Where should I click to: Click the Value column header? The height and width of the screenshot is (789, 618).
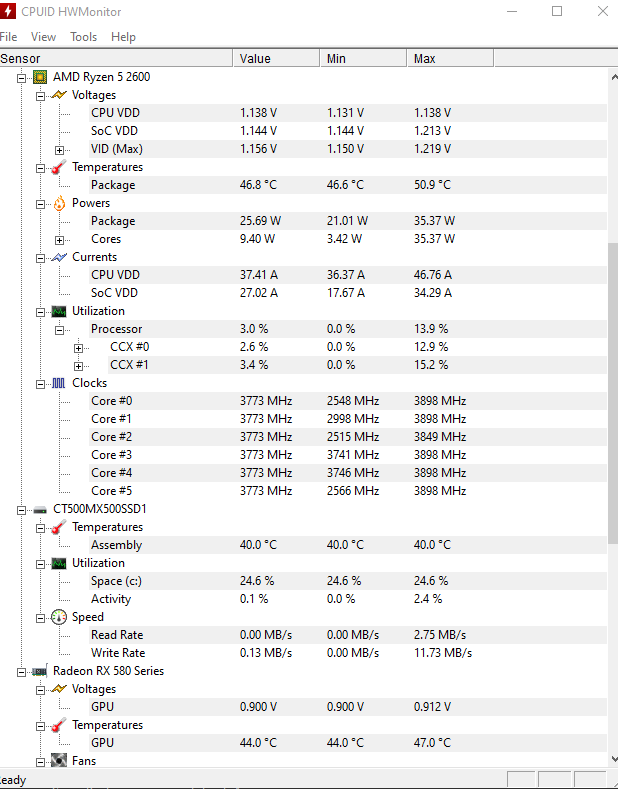(x=255, y=59)
